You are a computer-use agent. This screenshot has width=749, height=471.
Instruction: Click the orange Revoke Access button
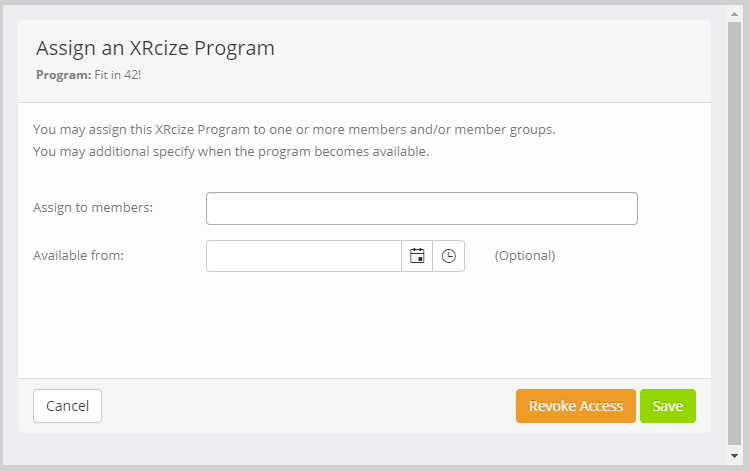pyautogui.click(x=576, y=406)
